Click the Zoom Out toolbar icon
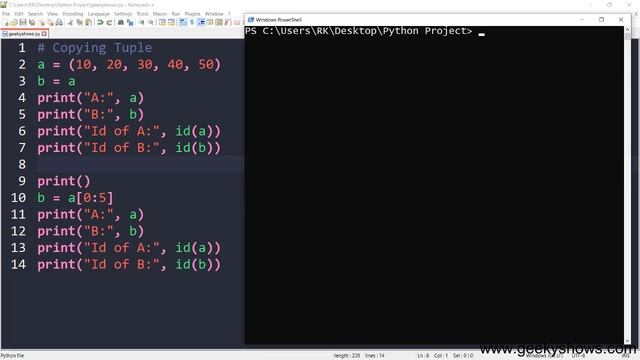640x360 pixels. (151, 22)
